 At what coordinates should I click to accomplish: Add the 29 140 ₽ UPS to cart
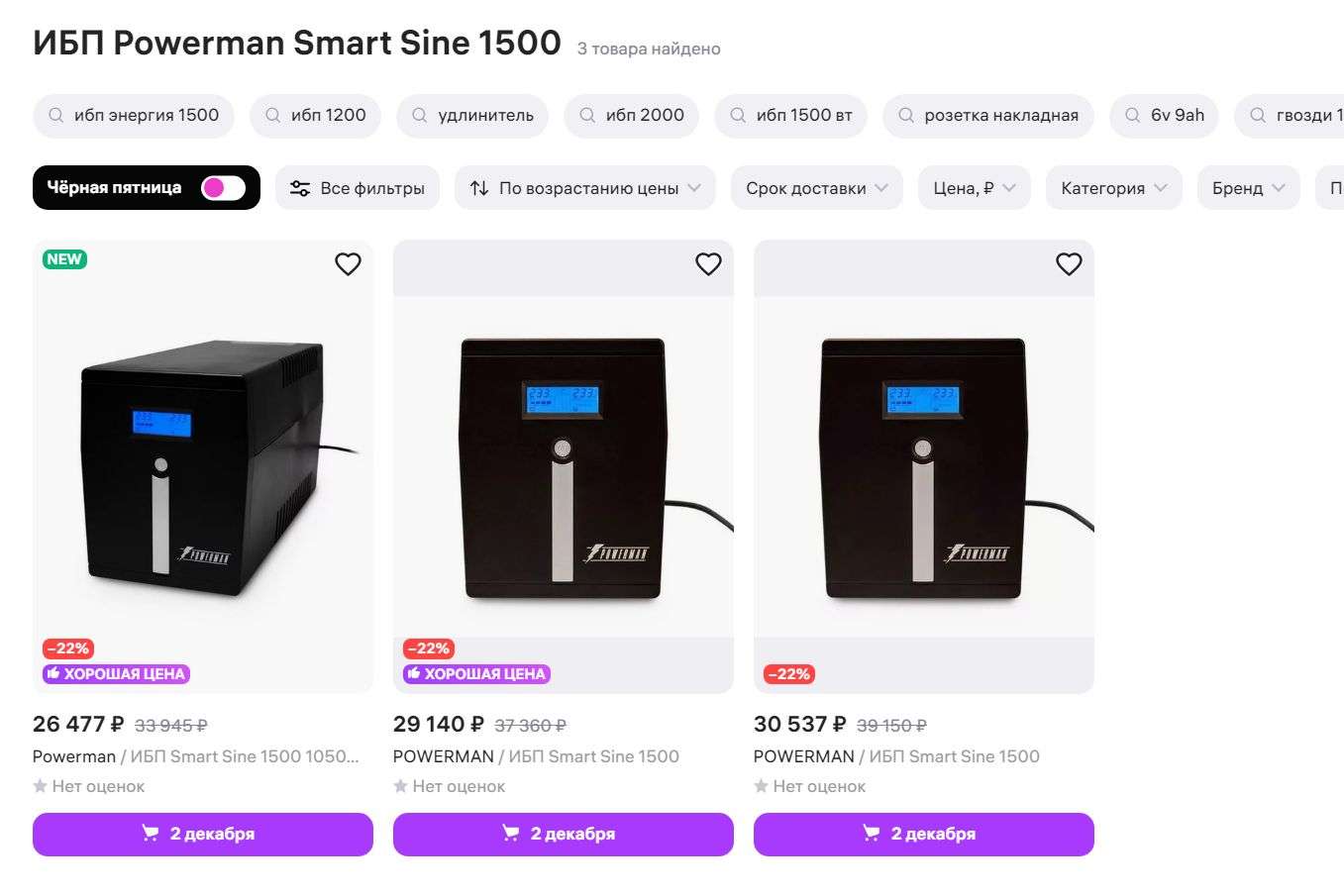(563, 834)
